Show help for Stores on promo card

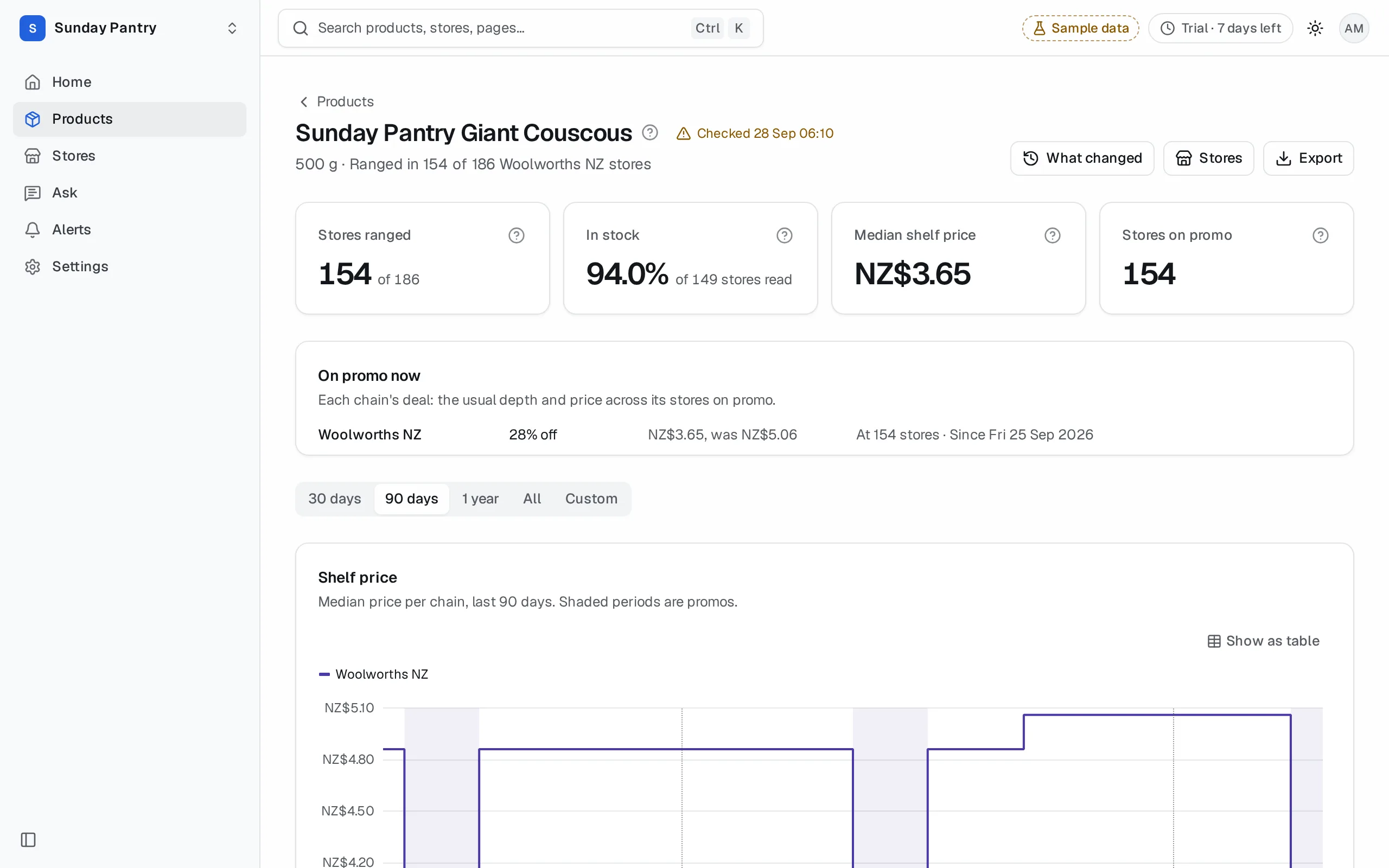pos(1320,235)
